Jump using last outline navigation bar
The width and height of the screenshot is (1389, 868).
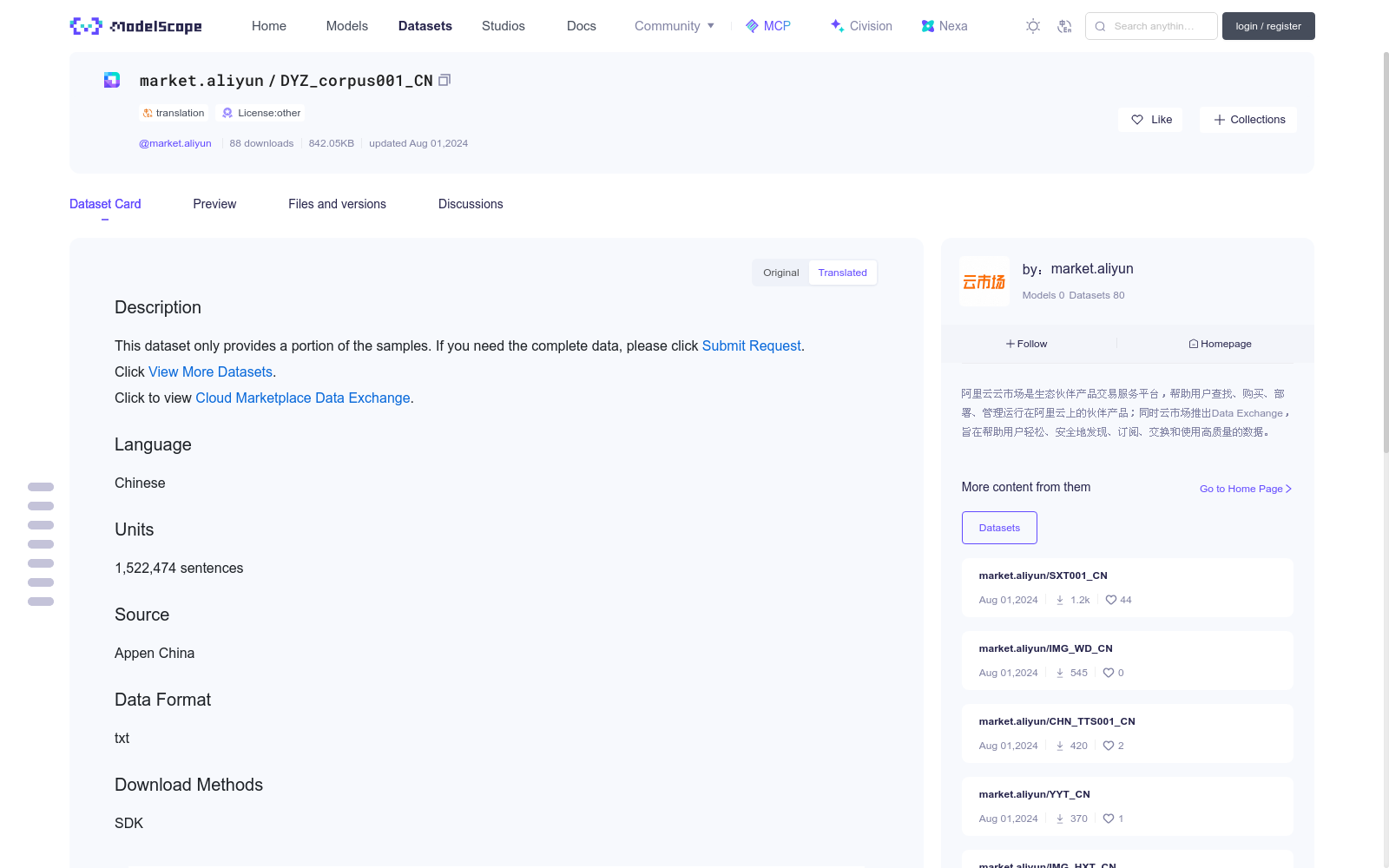click(x=41, y=602)
